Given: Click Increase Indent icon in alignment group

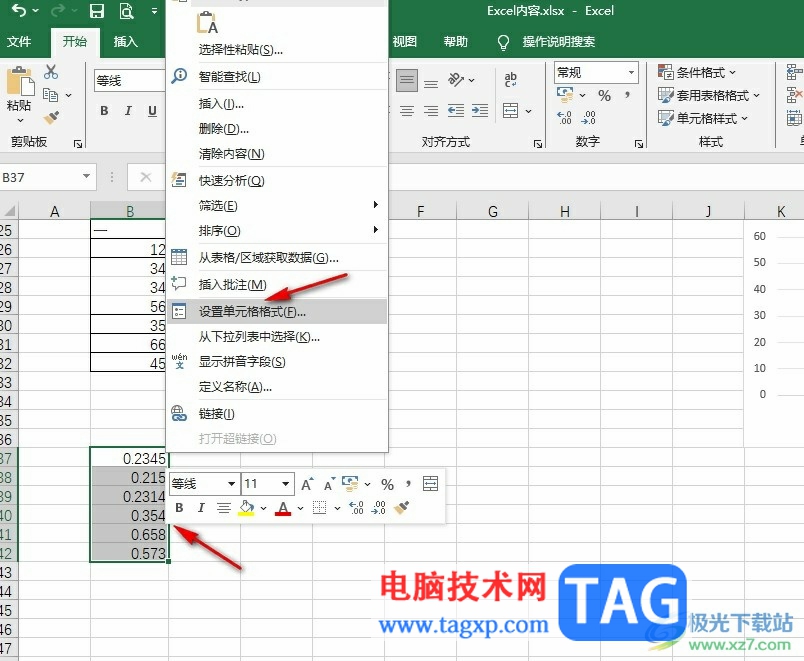Looking at the screenshot, I should [480, 111].
